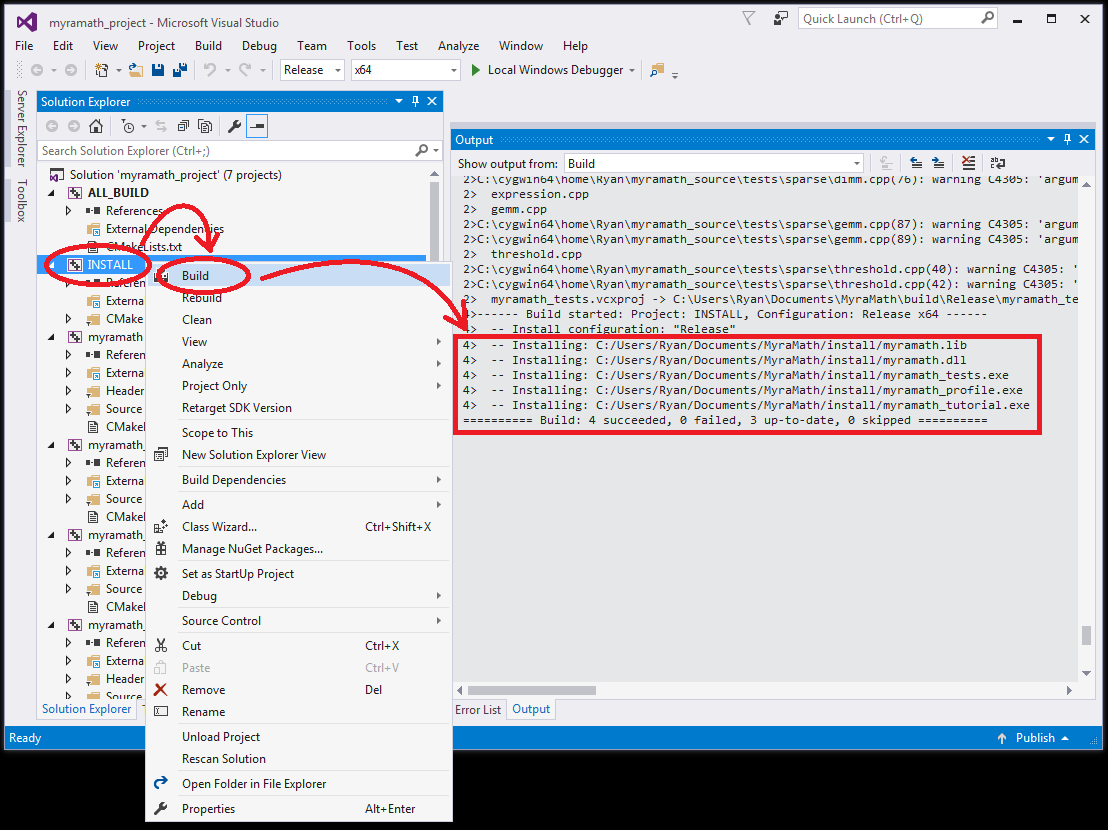Click the Save floppy disk icon

pyautogui.click(x=158, y=70)
